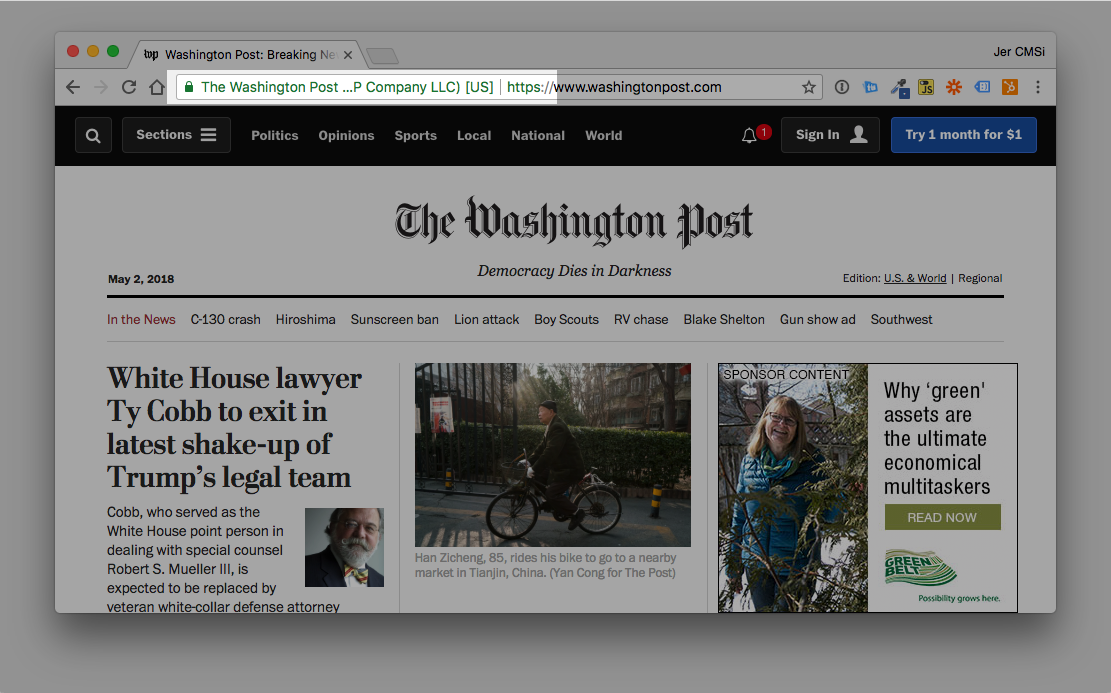Go to the World section

(x=604, y=135)
